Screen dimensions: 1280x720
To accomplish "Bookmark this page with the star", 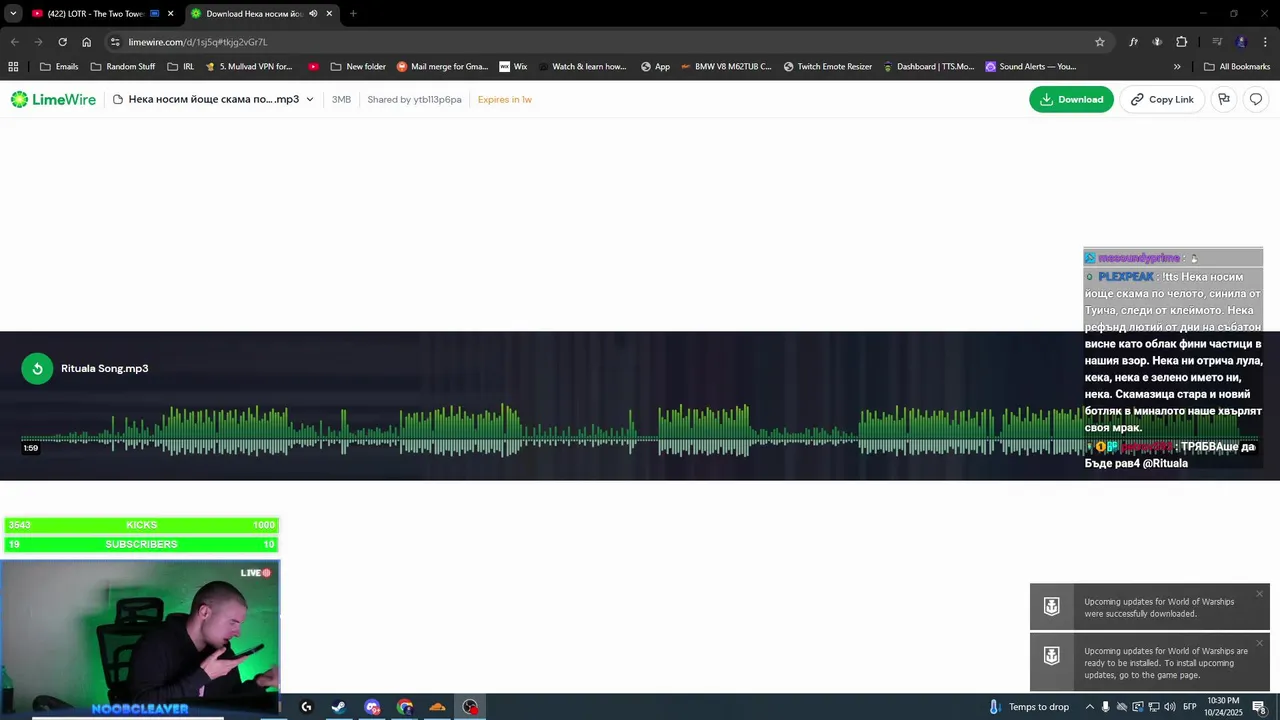I will tap(1100, 42).
